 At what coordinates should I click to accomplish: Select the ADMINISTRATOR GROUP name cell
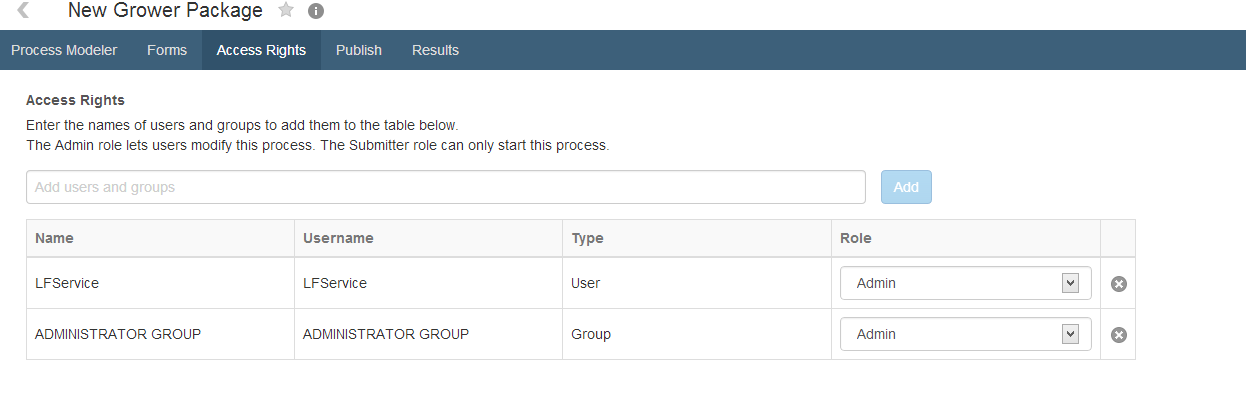tap(118, 334)
